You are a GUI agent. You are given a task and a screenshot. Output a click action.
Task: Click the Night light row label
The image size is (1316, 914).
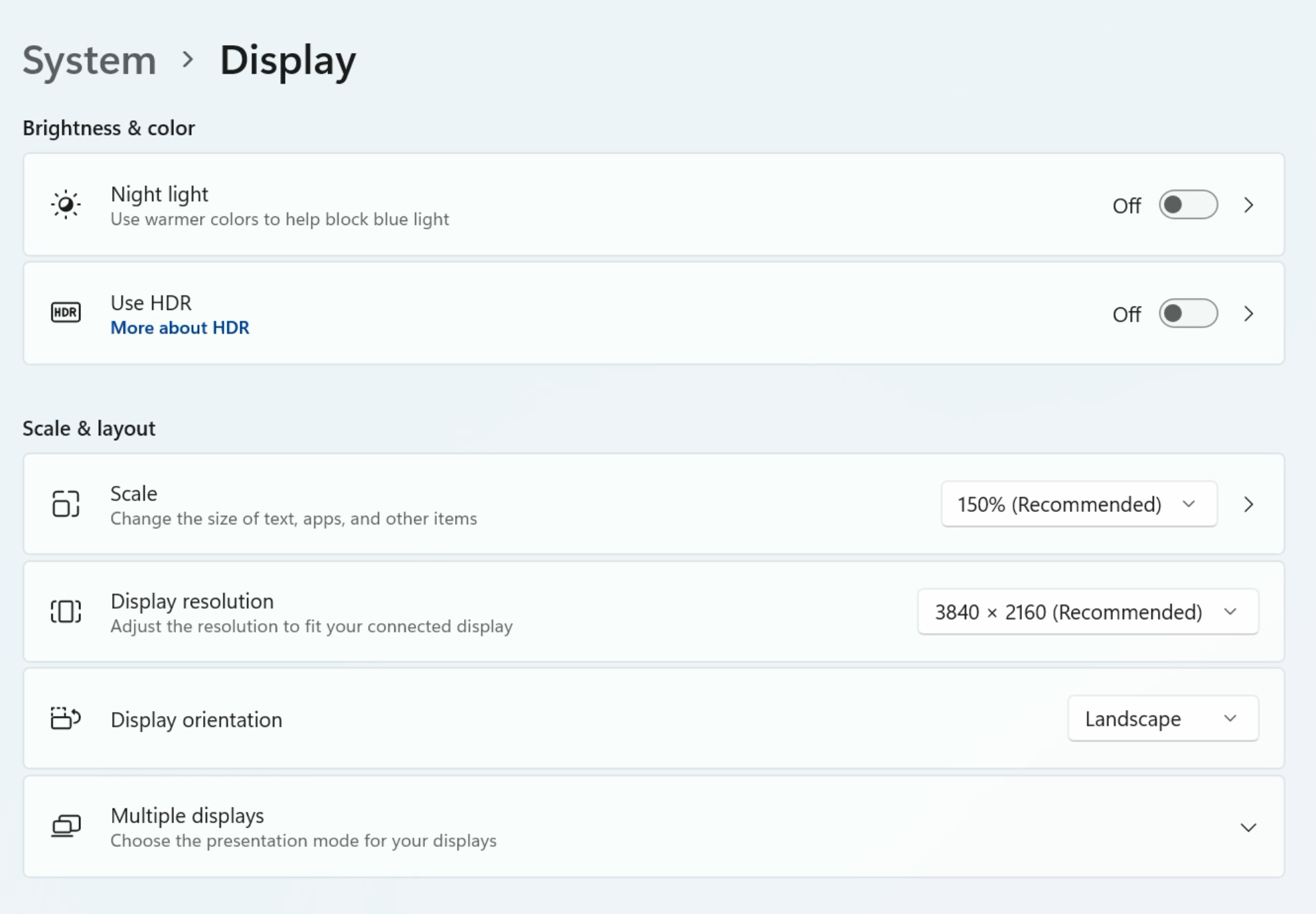[x=159, y=194]
